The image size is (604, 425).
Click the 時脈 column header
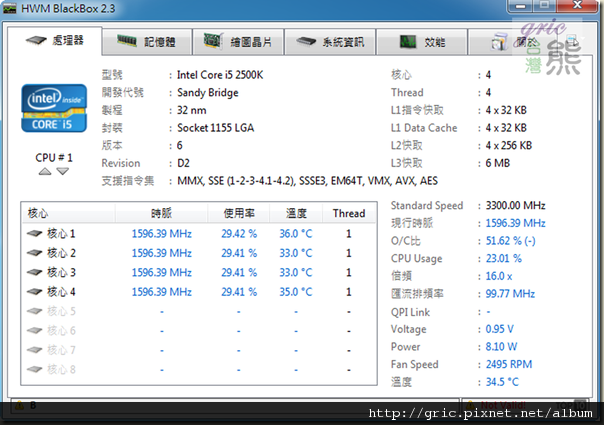click(x=161, y=213)
